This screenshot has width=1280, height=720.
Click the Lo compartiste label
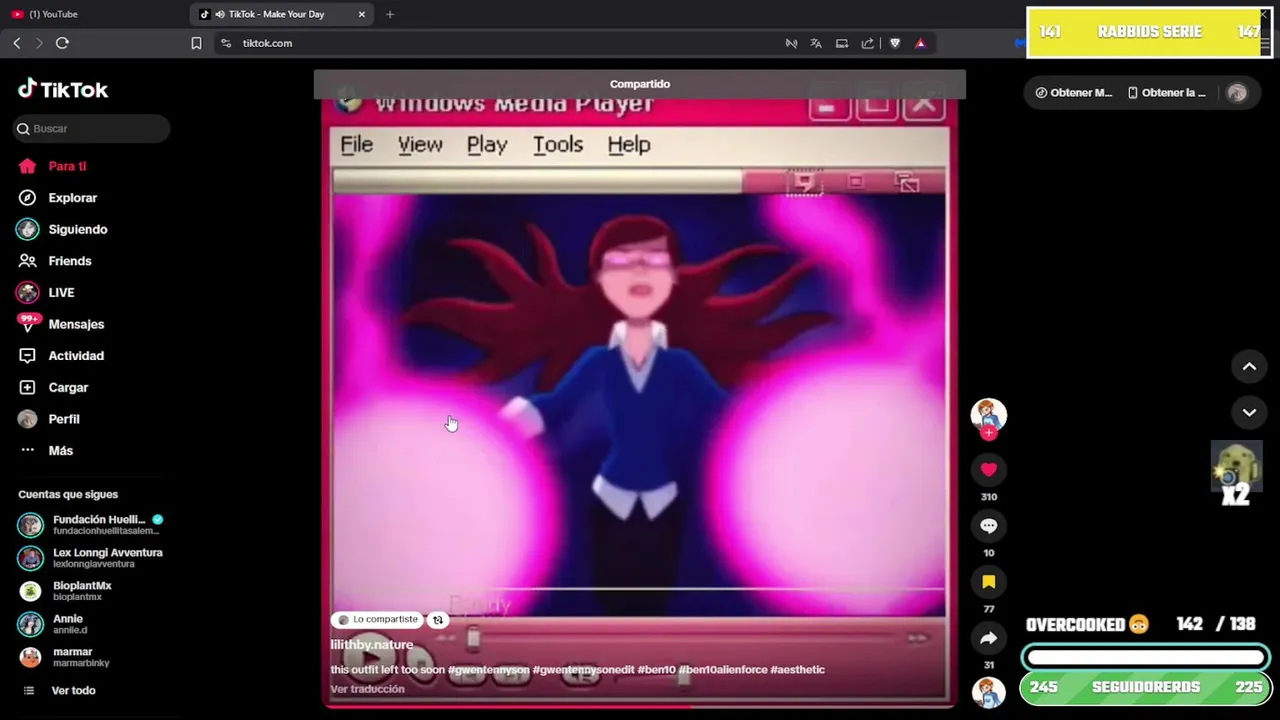378,620
